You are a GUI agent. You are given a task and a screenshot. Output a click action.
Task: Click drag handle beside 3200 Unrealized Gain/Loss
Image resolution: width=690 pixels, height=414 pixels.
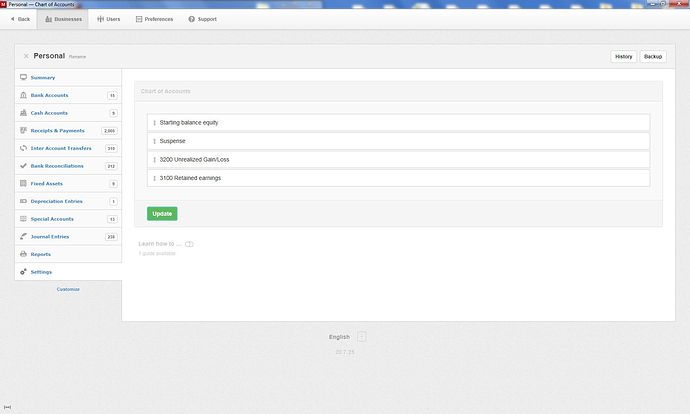pos(154,160)
